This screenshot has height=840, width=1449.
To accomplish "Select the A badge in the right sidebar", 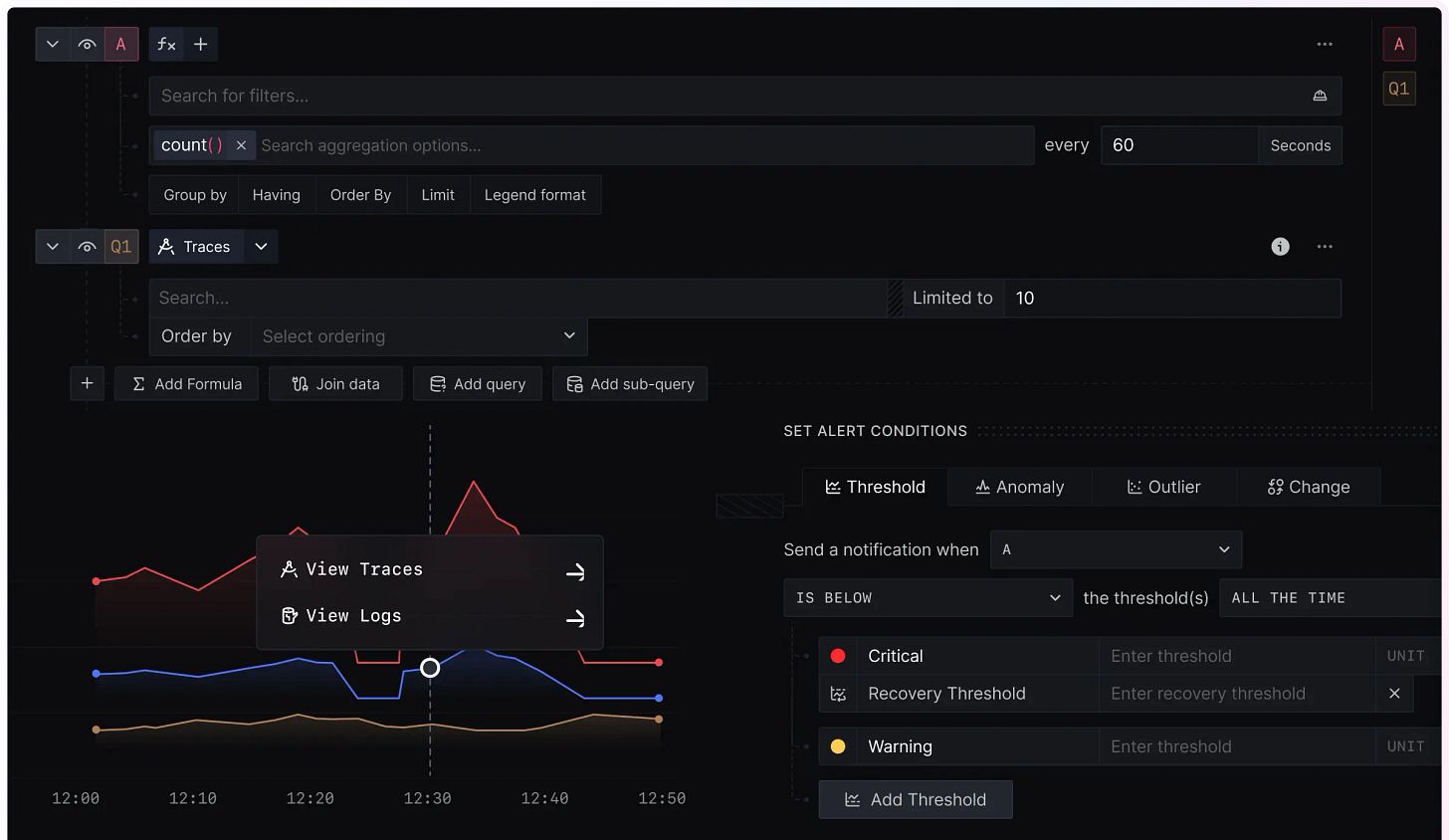I will point(1398,44).
